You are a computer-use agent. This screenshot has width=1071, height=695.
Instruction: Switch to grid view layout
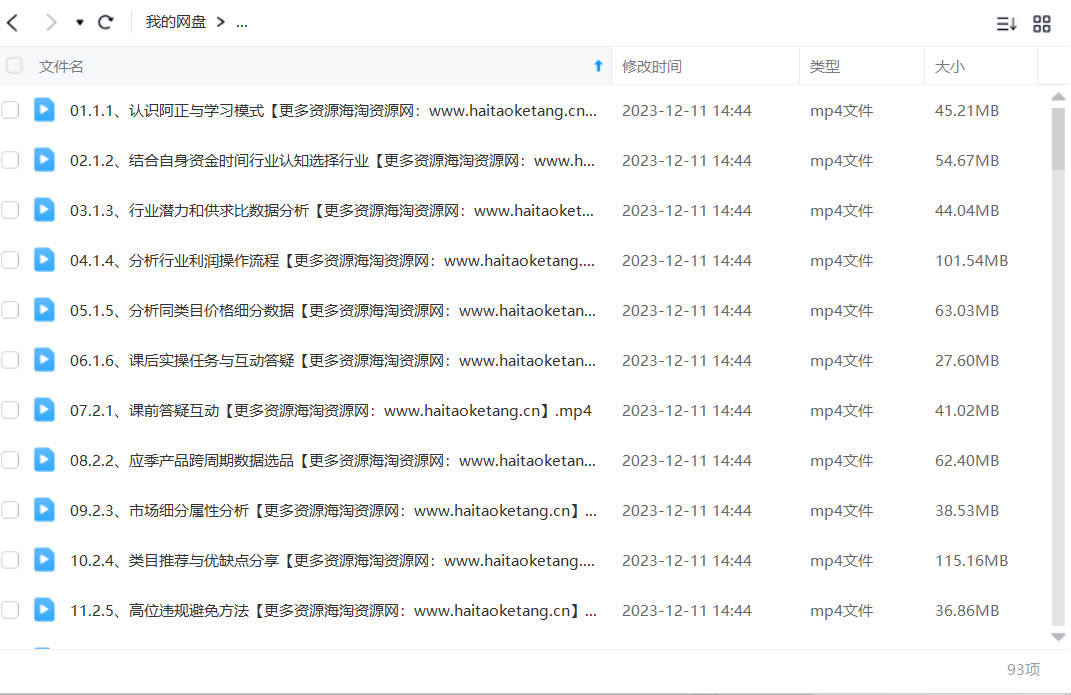tap(1042, 24)
